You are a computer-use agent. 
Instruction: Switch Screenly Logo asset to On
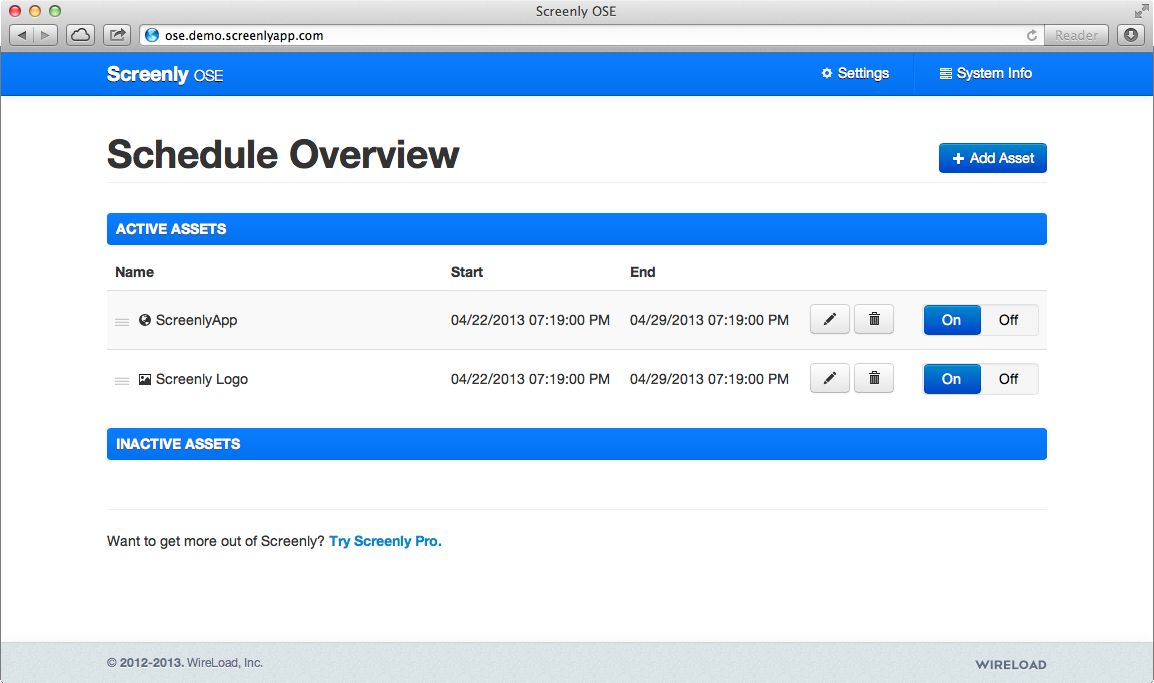coord(952,379)
